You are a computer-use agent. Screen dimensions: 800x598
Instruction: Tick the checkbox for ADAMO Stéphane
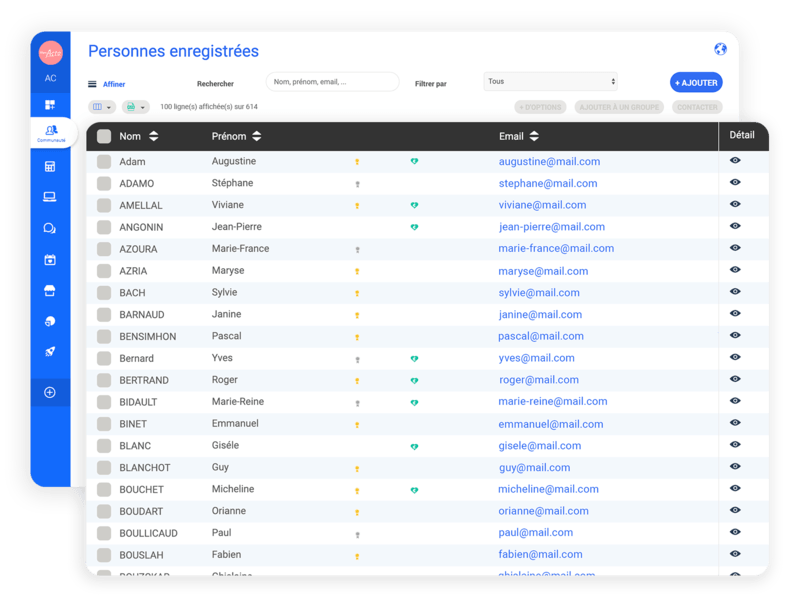click(104, 184)
